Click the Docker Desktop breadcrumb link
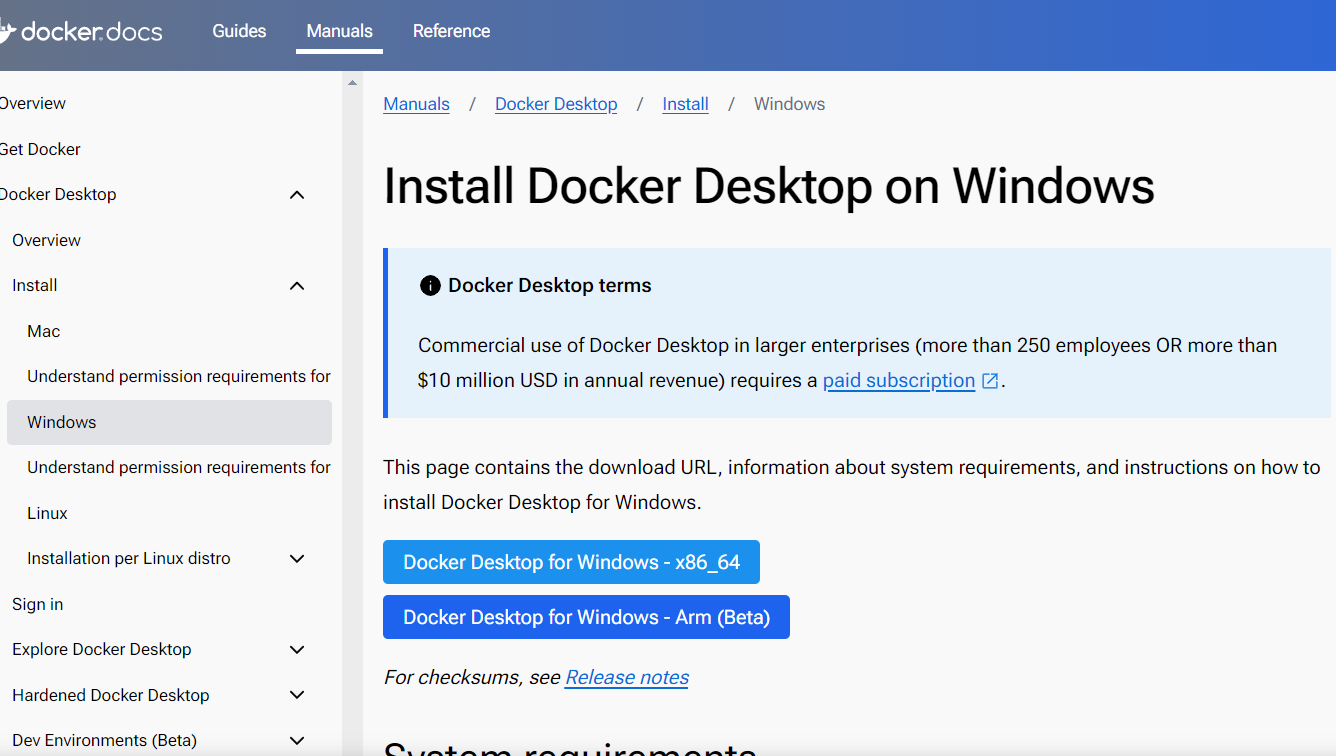1336x756 pixels. (556, 104)
